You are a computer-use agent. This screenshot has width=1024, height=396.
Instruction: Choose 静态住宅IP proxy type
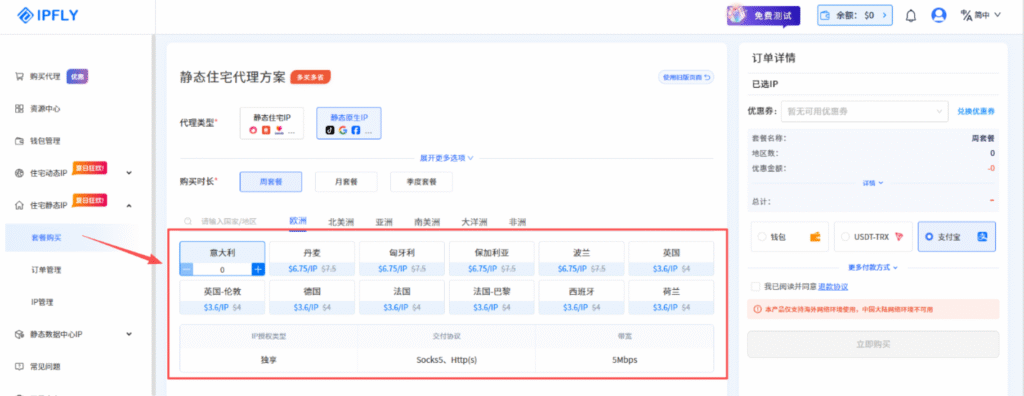click(272, 124)
